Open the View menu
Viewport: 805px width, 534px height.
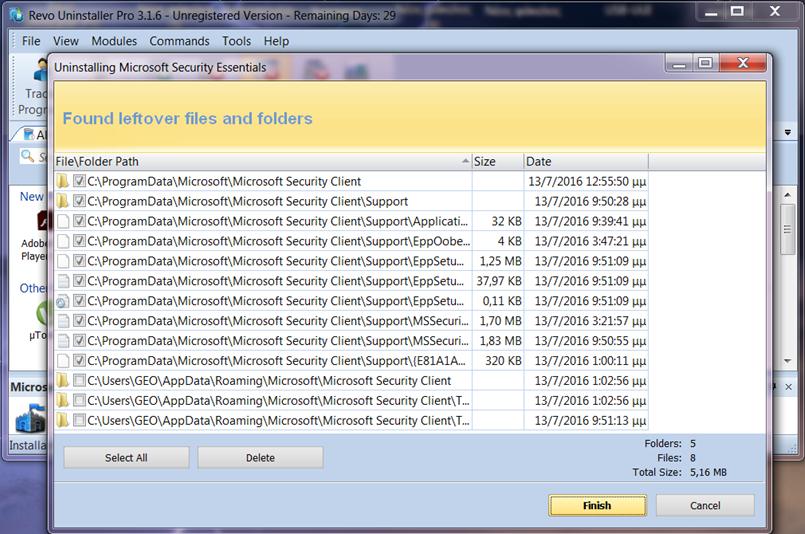pos(66,41)
